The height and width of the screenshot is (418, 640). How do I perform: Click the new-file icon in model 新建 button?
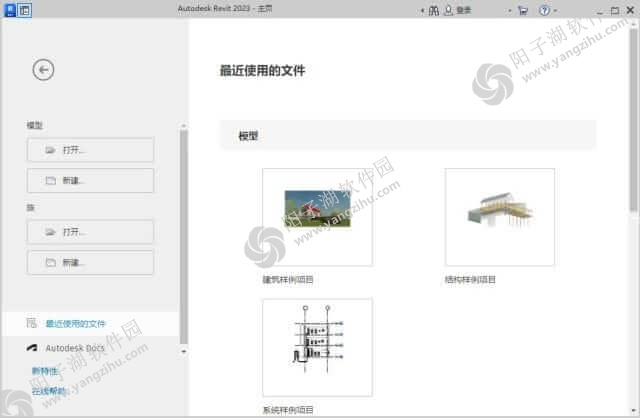50,180
